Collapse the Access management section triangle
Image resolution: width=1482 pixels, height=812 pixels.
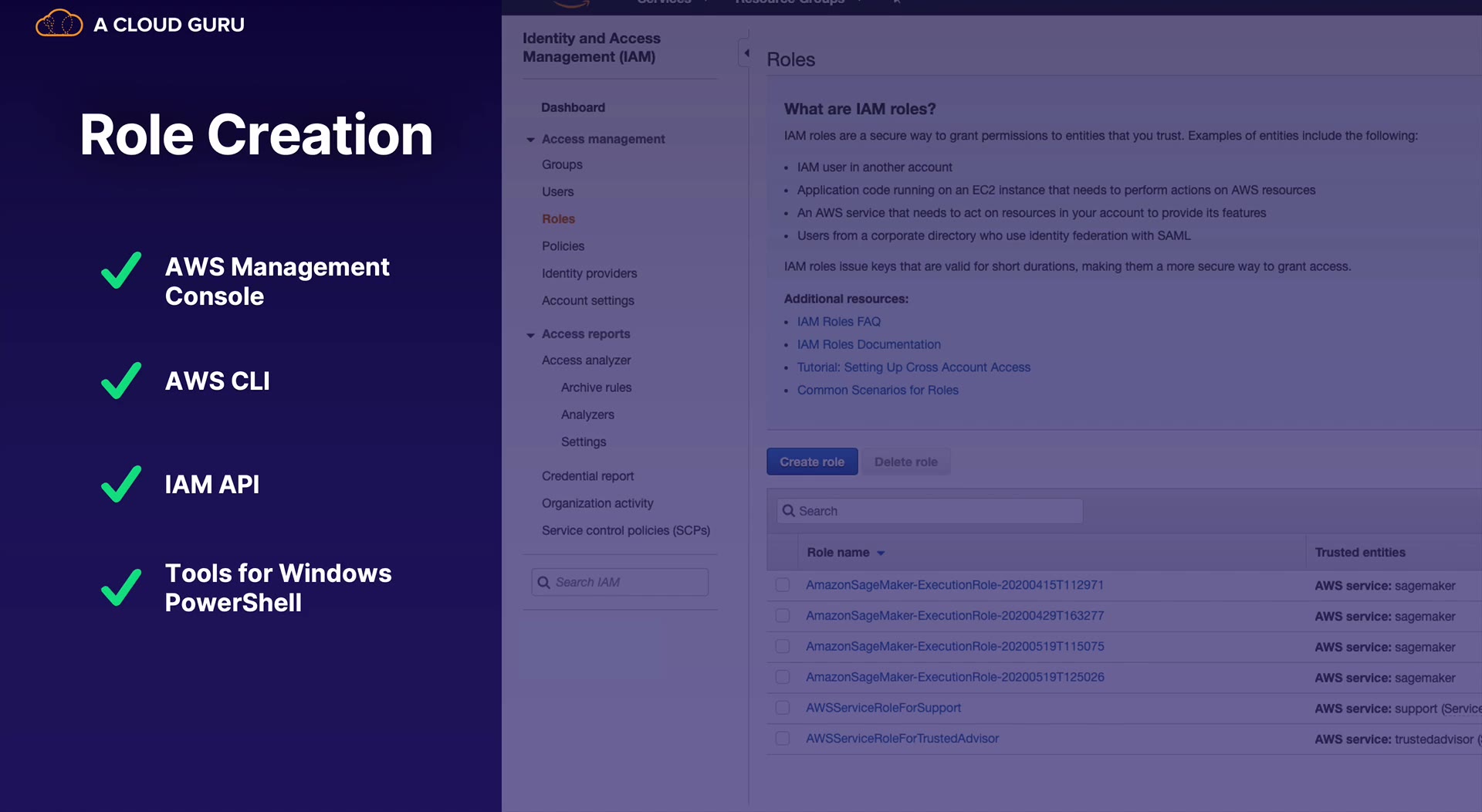coord(530,140)
